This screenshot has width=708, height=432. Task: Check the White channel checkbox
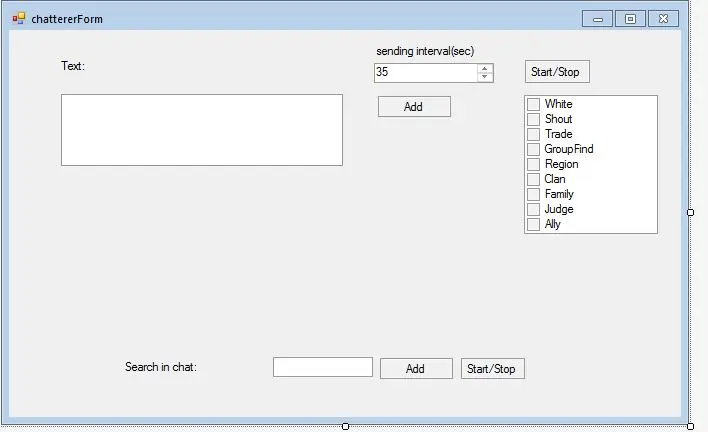tap(534, 105)
